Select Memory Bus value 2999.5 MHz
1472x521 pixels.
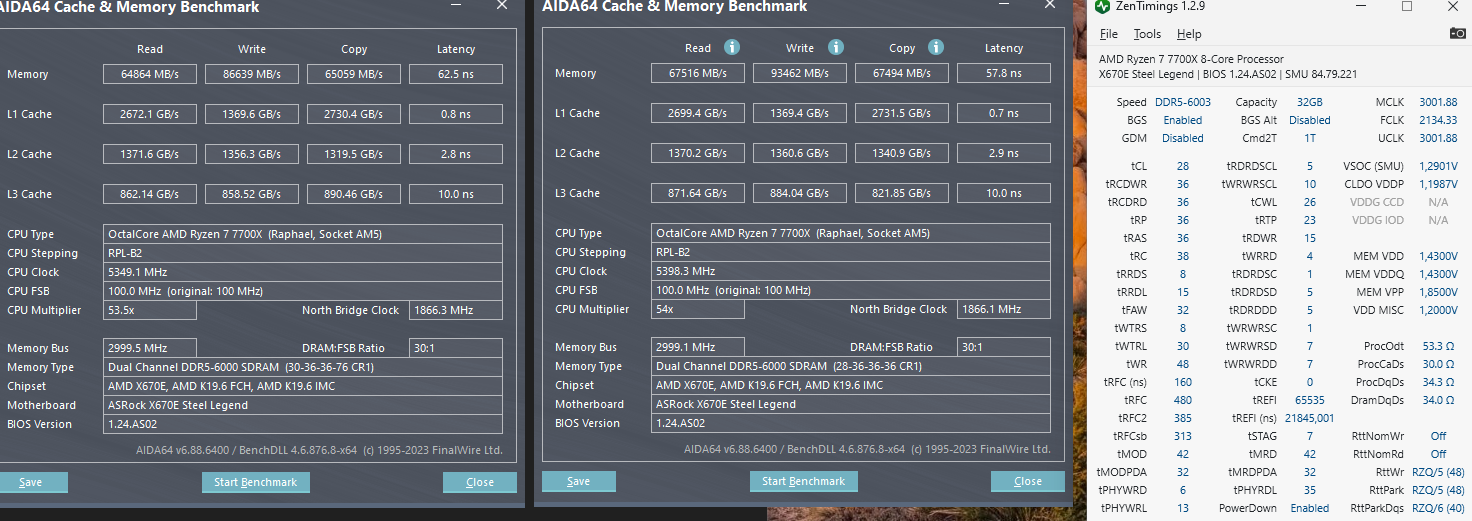coord(150,348)
